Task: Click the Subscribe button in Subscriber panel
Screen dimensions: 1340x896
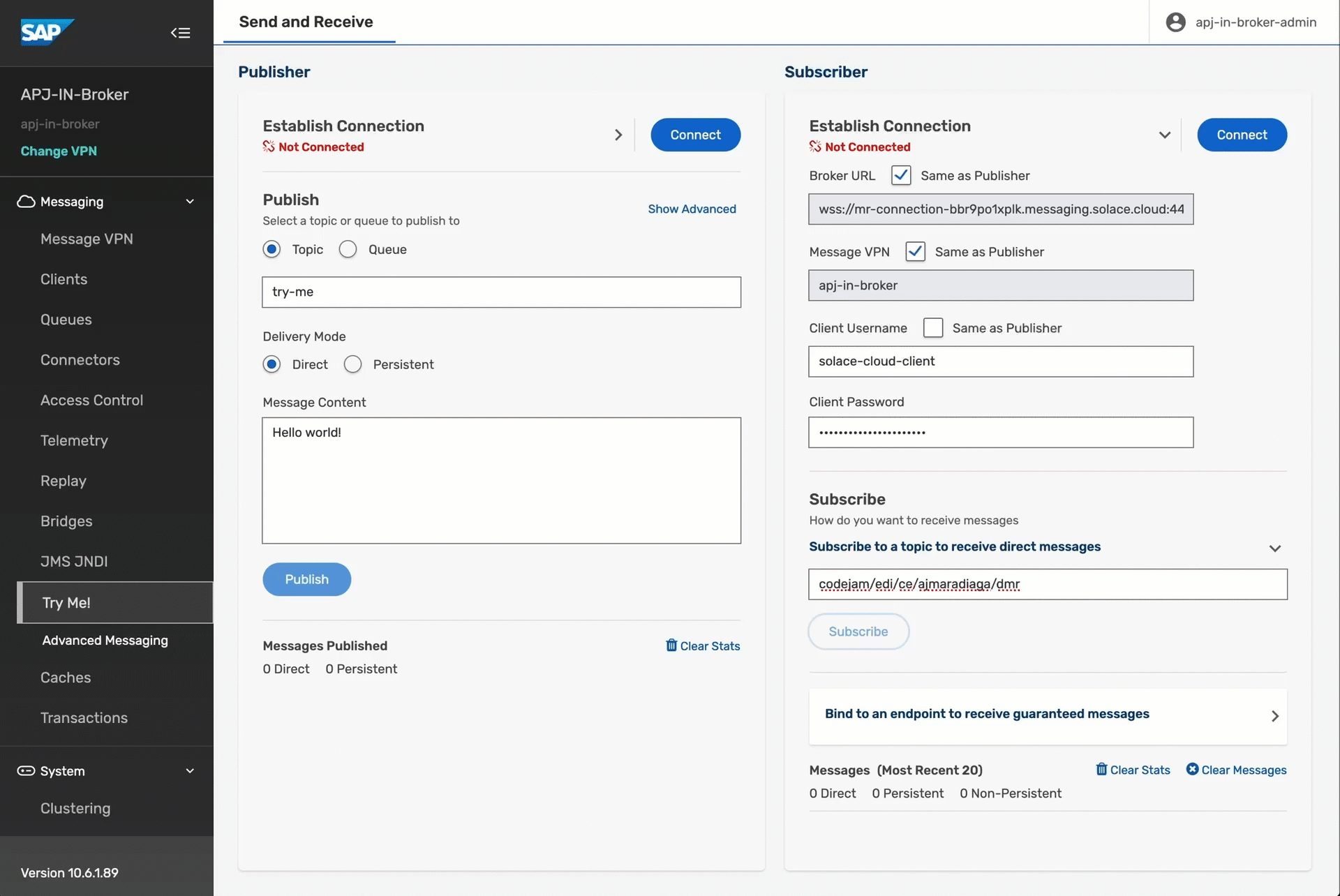Action: click(x=858, y=631)
